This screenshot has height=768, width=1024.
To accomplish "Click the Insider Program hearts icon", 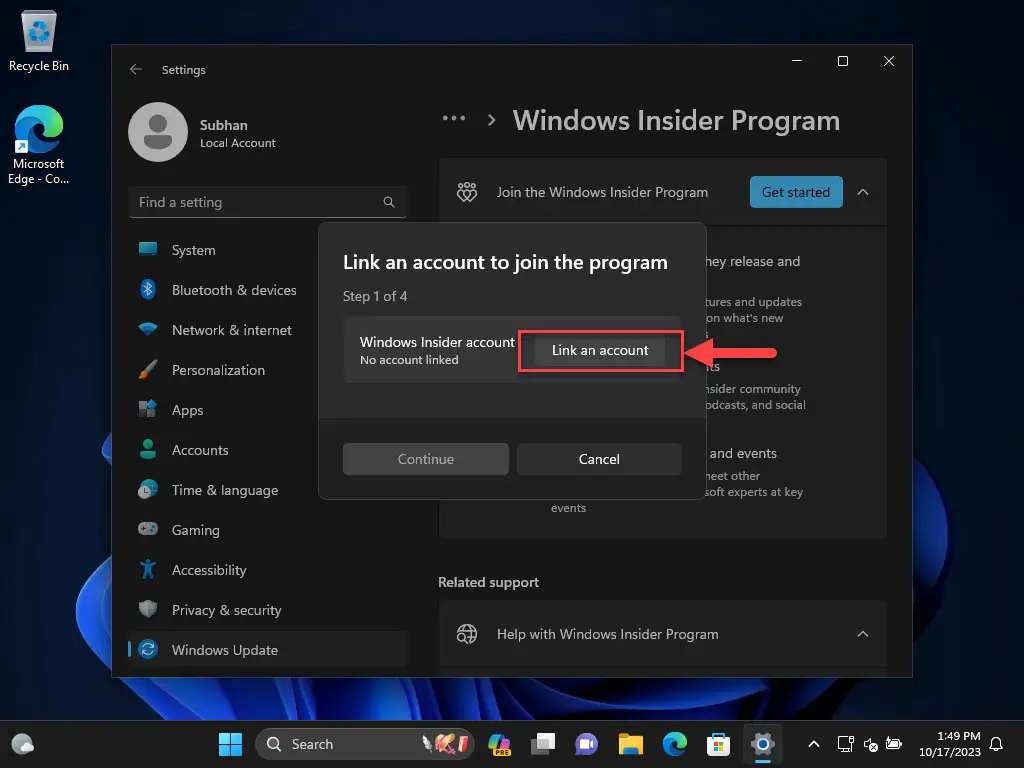I will [x=467, y=192].
